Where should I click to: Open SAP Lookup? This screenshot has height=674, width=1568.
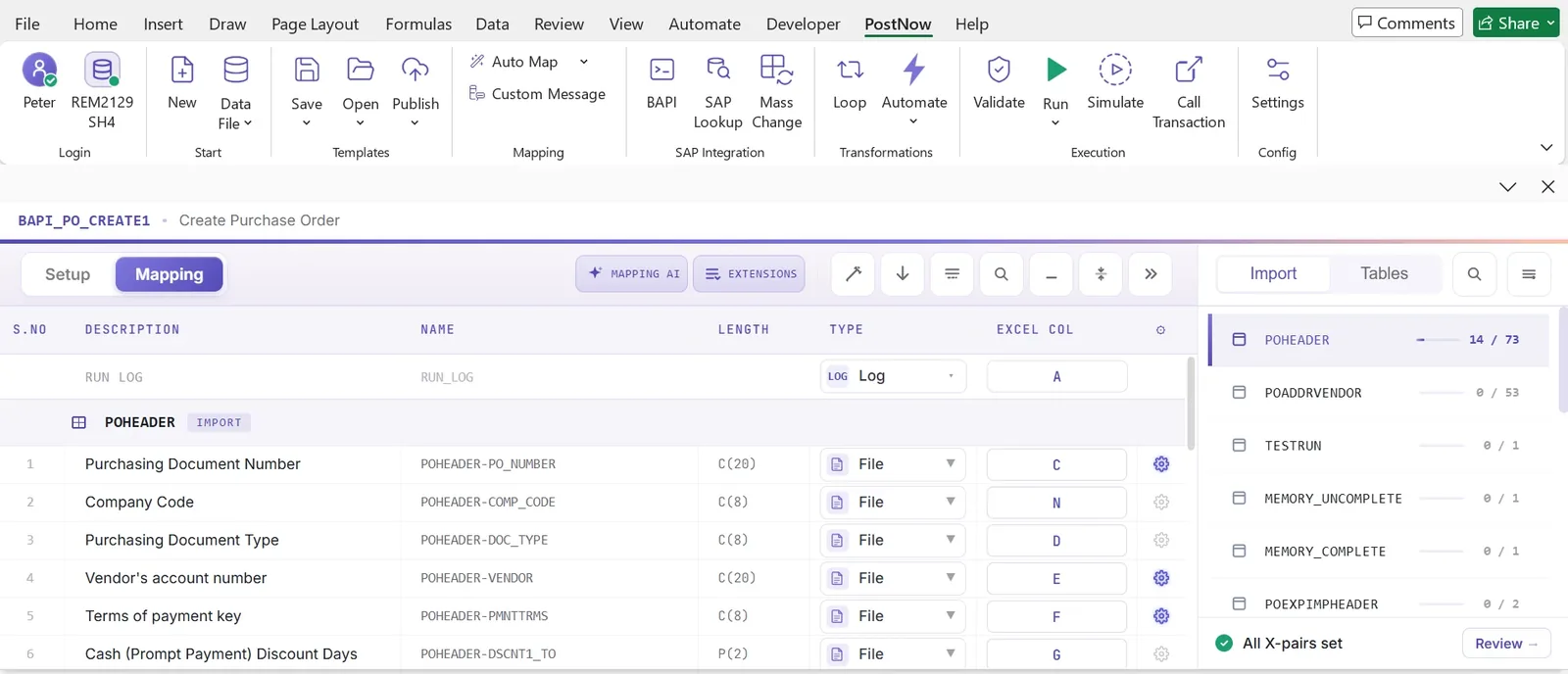pyautogui.click(x=718, y=93)
